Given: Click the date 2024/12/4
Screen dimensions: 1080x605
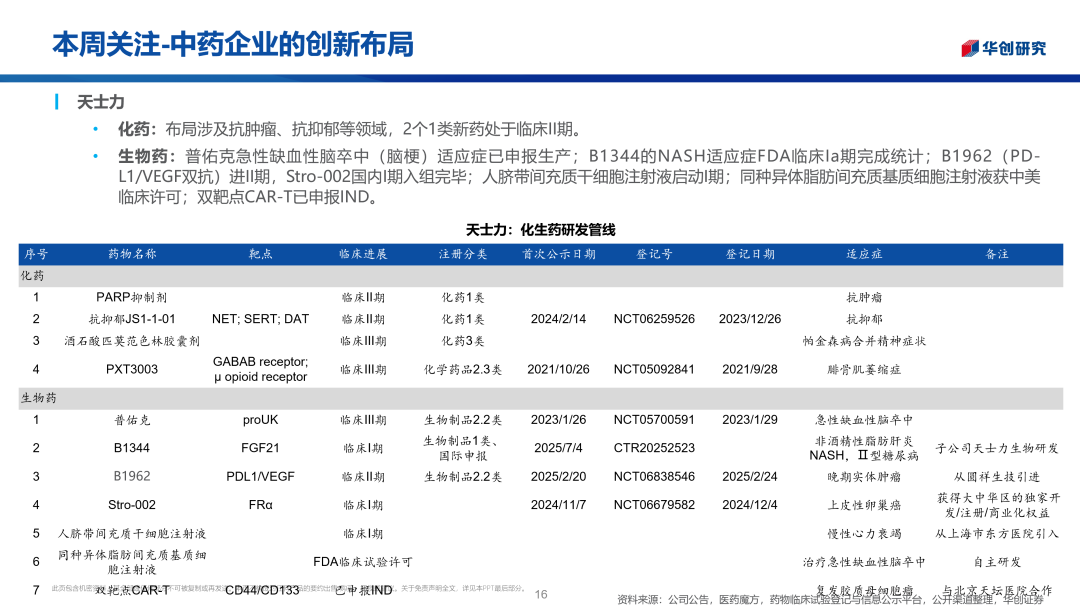Looking at the screenshot, I should click(x=750, y=505).
